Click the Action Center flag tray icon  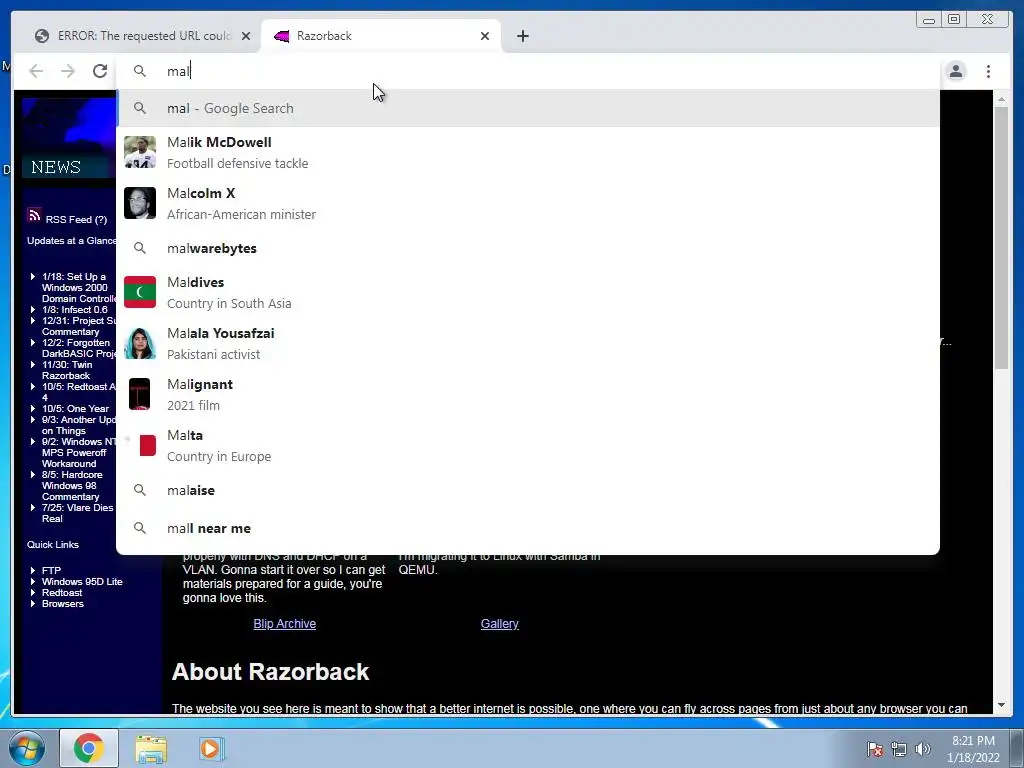click(x=875, y=750)
